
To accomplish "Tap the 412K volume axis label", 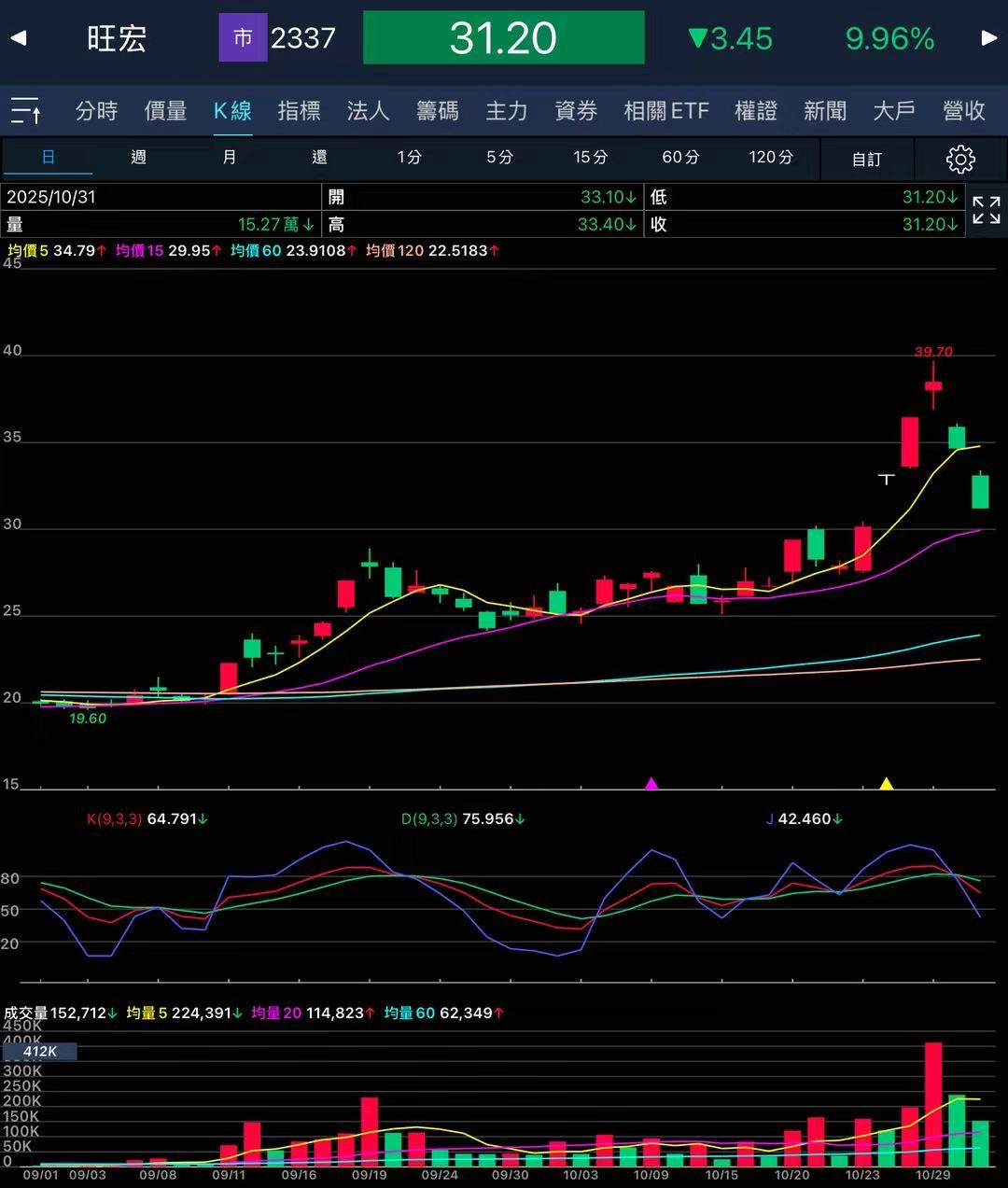I will [40, 1051].
